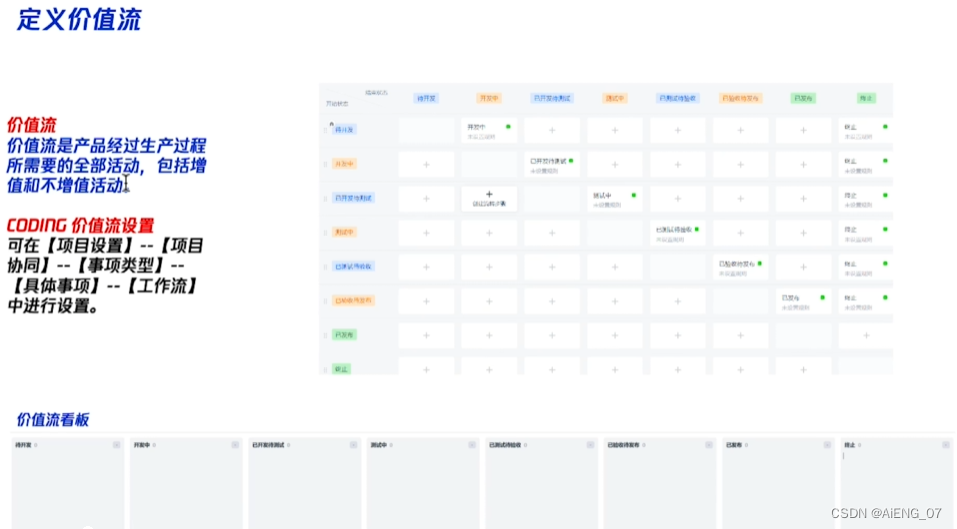Add transition from 待开发 to 已发布
Image resolution: width=957 pixels, height=529 pixels.
(x=803, y=131)
